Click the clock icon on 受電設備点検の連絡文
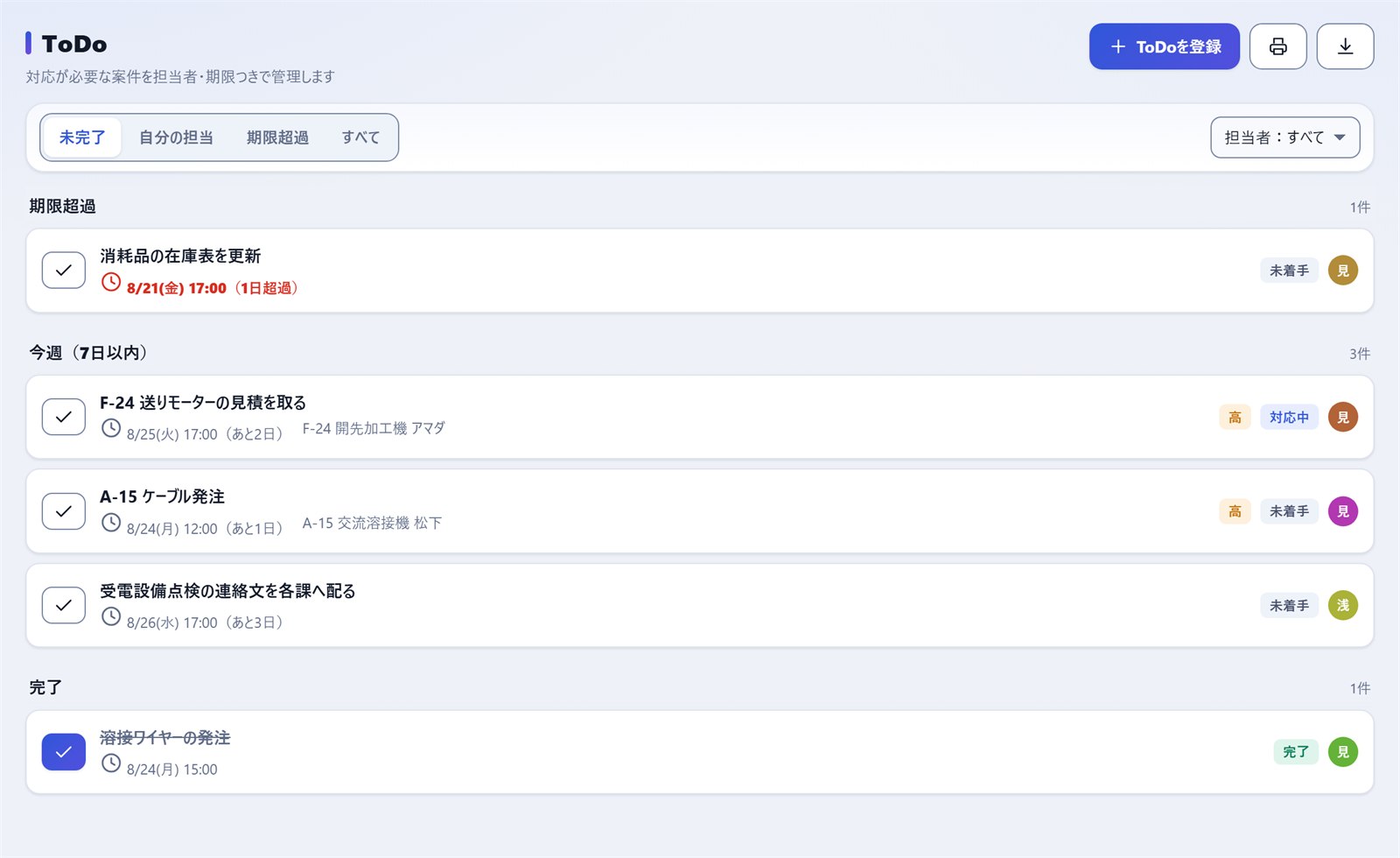The height and width of the screenshot is (858, 1400). (x=111, y=616)
